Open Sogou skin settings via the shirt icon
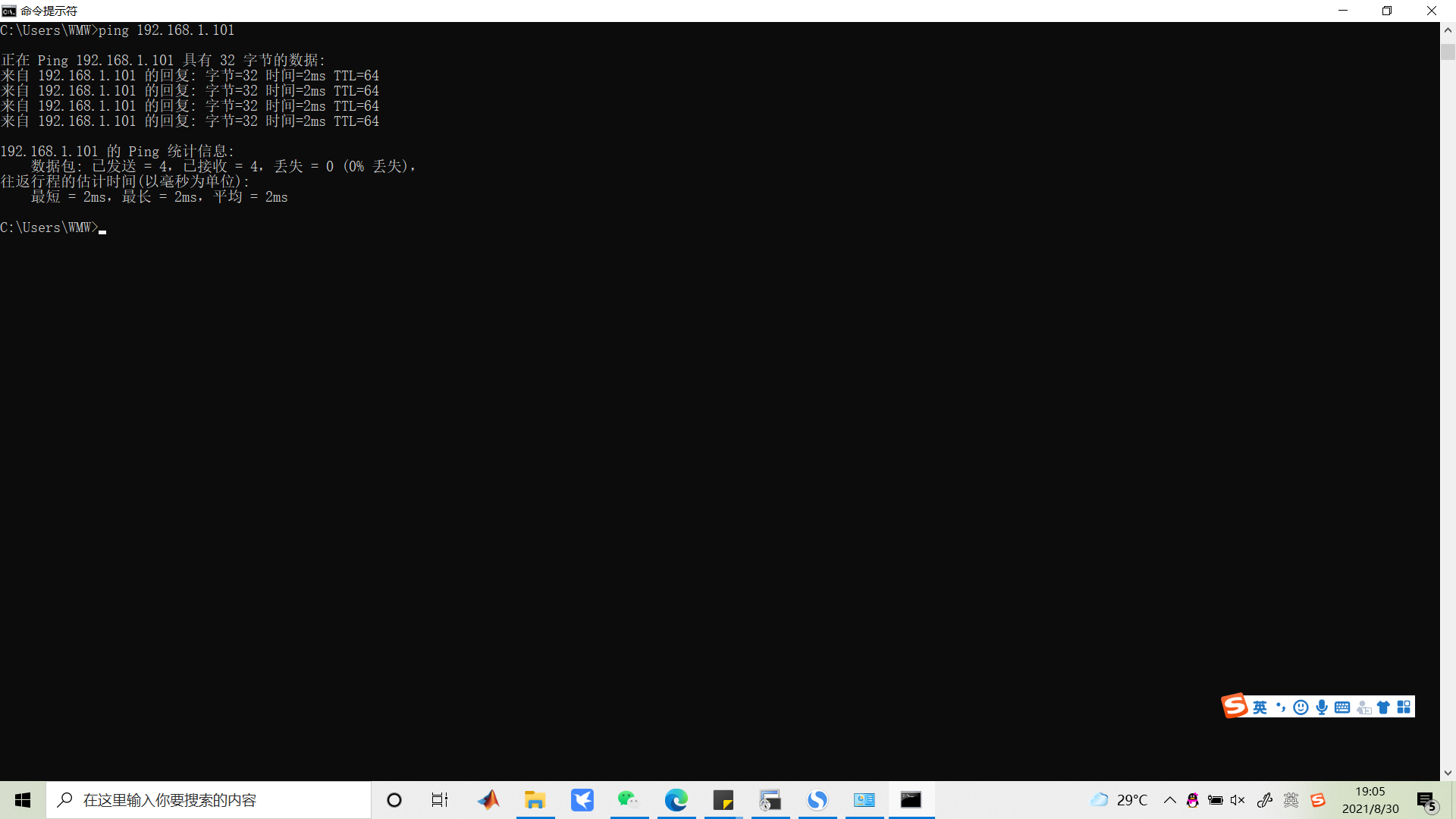 [x=1383, y=706]
